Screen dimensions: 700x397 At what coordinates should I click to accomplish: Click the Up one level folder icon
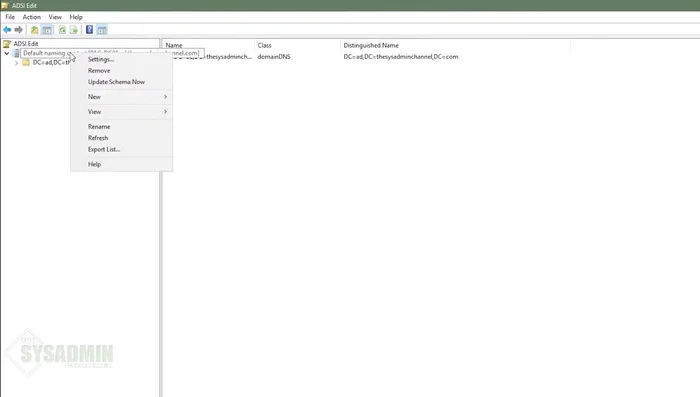(34, 30)
